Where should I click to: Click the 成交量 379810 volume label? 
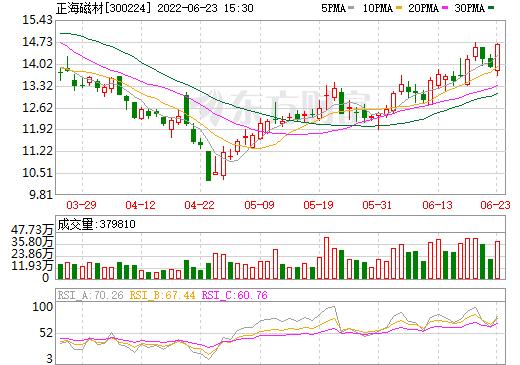pyautogui.click(x=96, y=224)
